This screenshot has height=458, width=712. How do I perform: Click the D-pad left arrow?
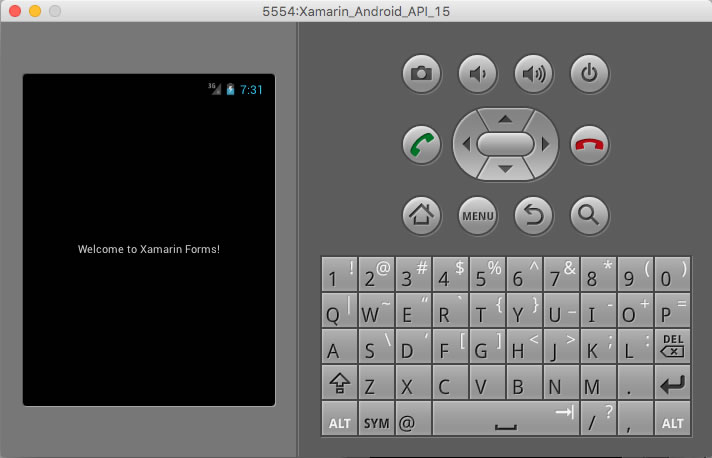click(466, 144)
